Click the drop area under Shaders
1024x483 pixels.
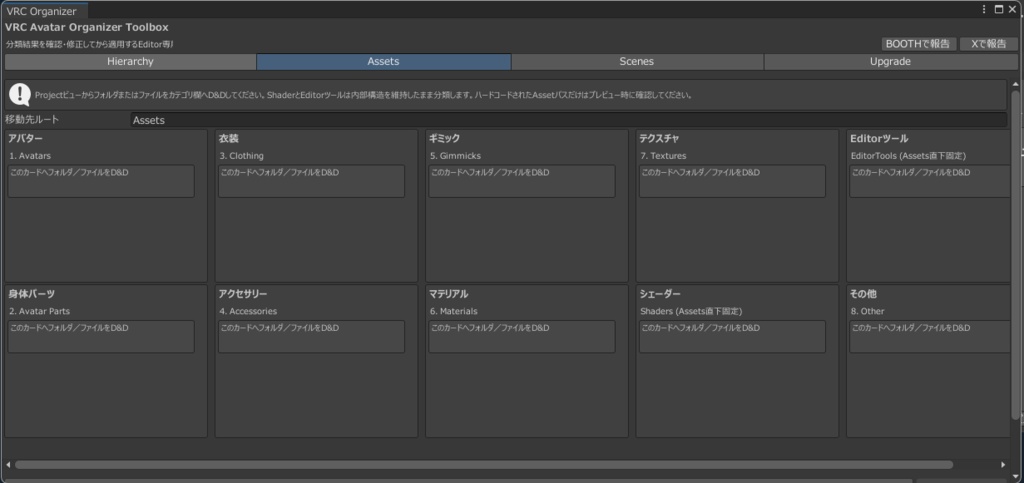click(x=732, y=336)
